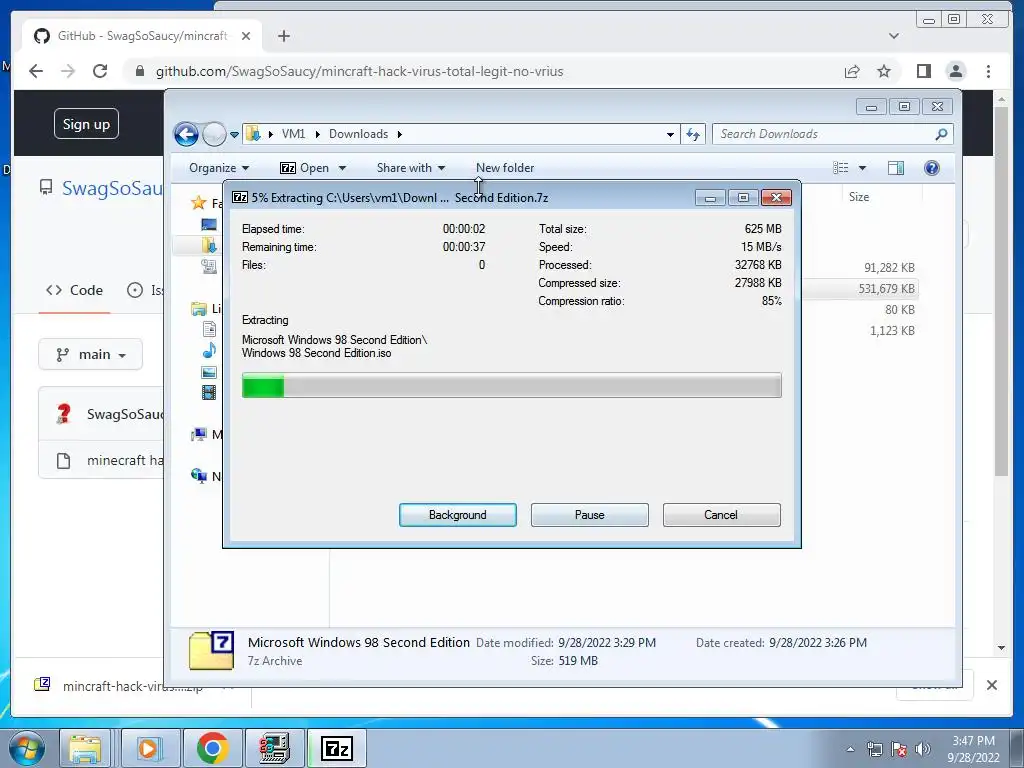Click the volume speaker tray icon
Image resolution: width=1024 pixels, height=768 pixels.
[x=922, y=749]
